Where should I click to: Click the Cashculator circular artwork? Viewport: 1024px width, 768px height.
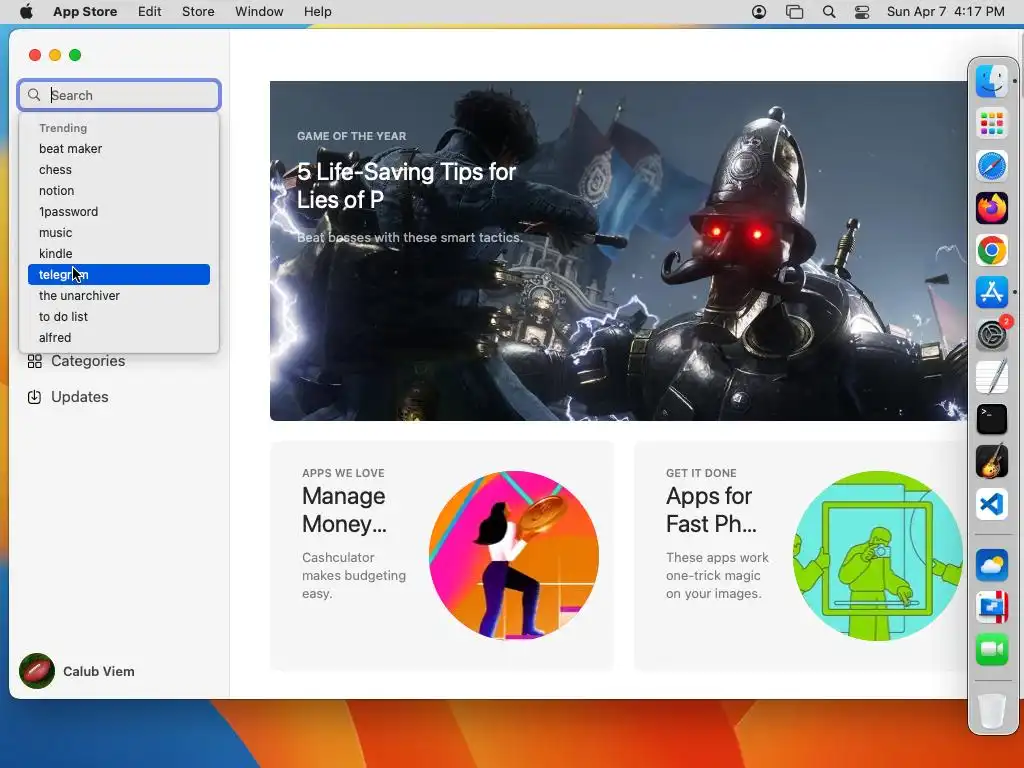514,556
